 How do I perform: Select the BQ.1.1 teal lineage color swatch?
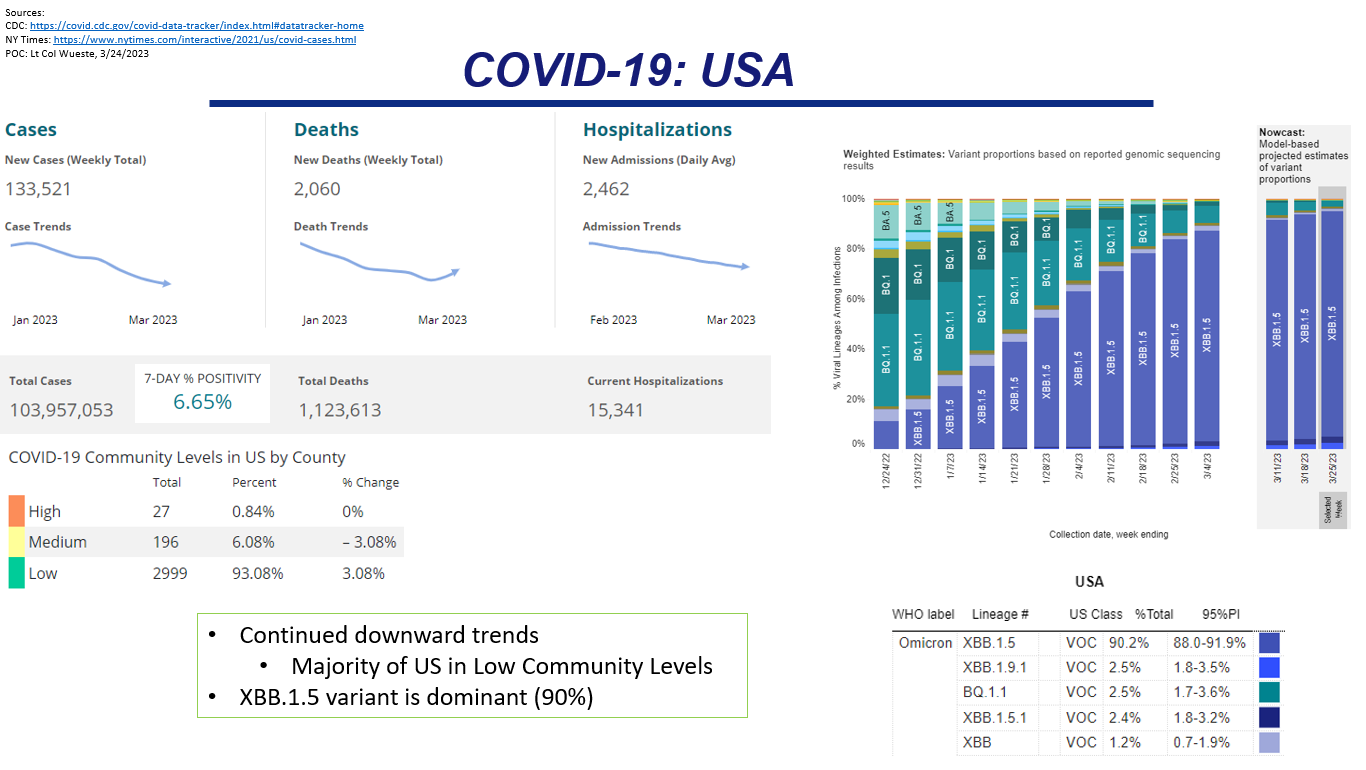[1269, 692]
